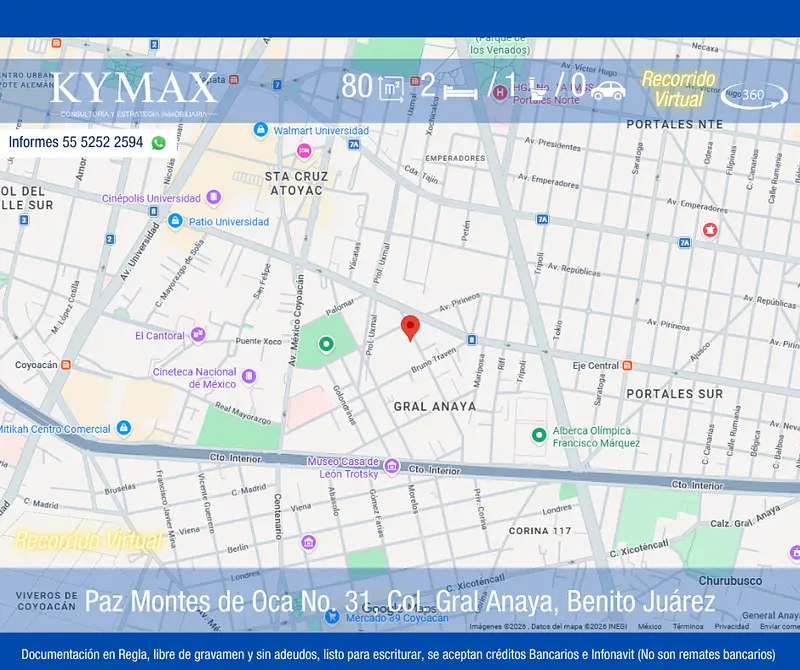Click the Real Mayorazgo street label

[x=243, y=413]
